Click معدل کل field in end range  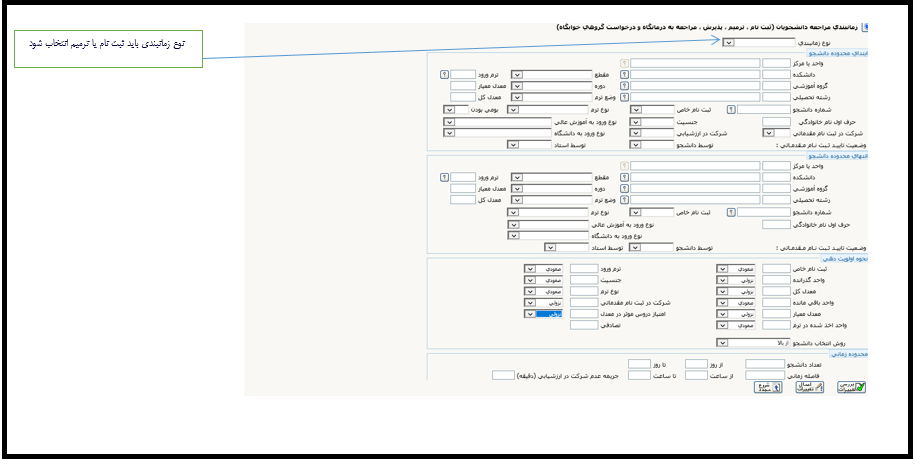point(463,200)
